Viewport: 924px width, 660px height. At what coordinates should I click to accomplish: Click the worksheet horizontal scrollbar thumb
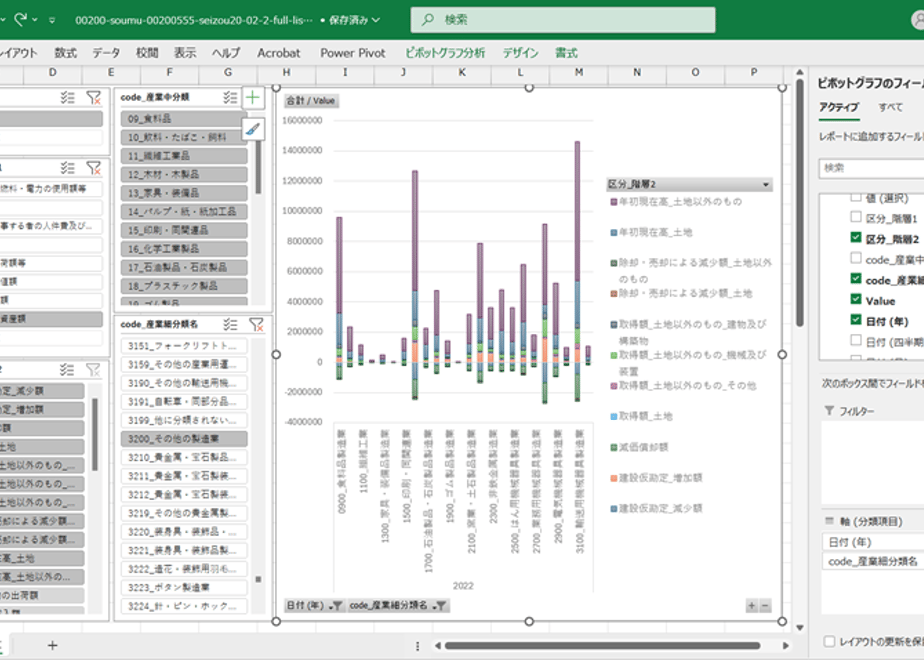click(x=602, y=645)
